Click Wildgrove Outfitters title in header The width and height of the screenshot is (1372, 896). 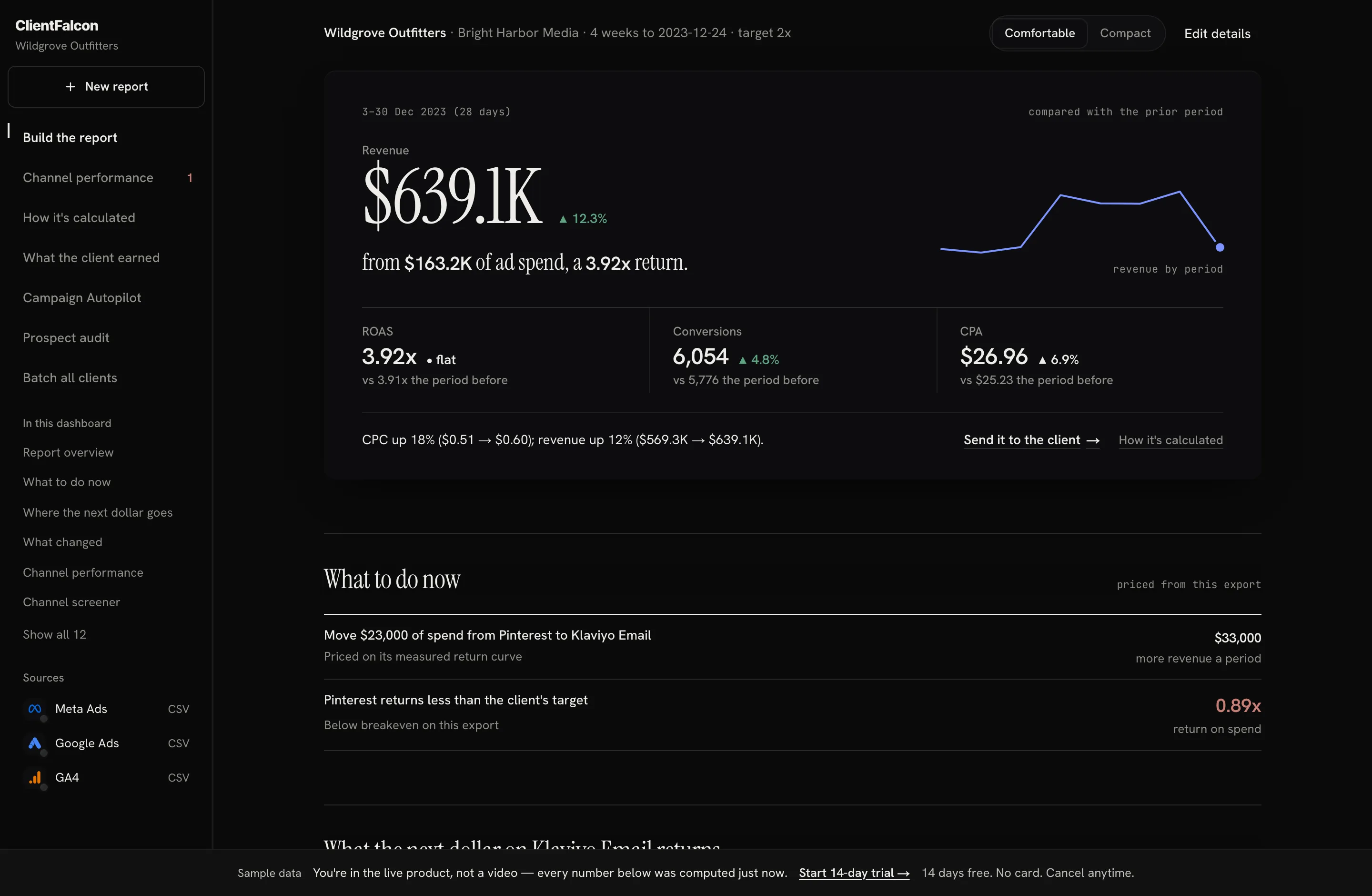[384, 33]
